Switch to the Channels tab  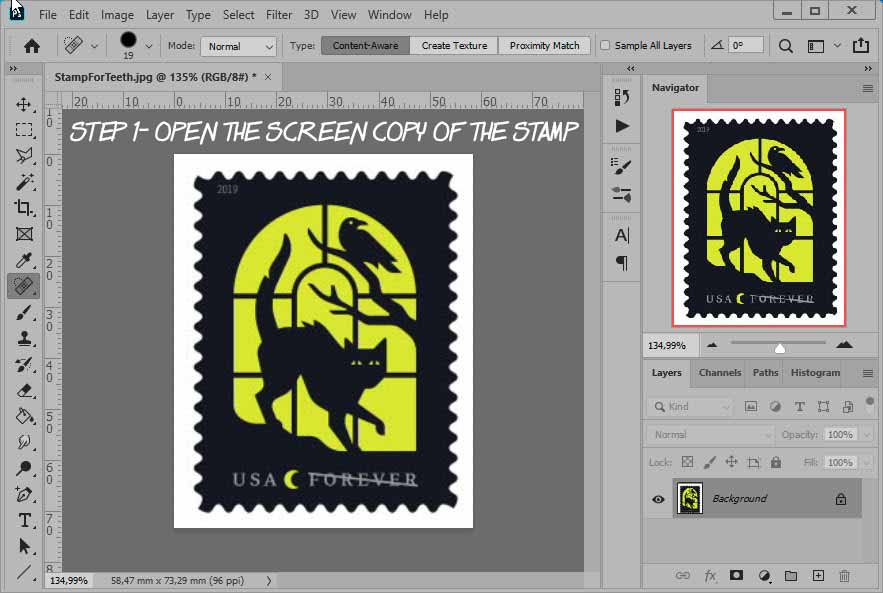coord(720,373)
